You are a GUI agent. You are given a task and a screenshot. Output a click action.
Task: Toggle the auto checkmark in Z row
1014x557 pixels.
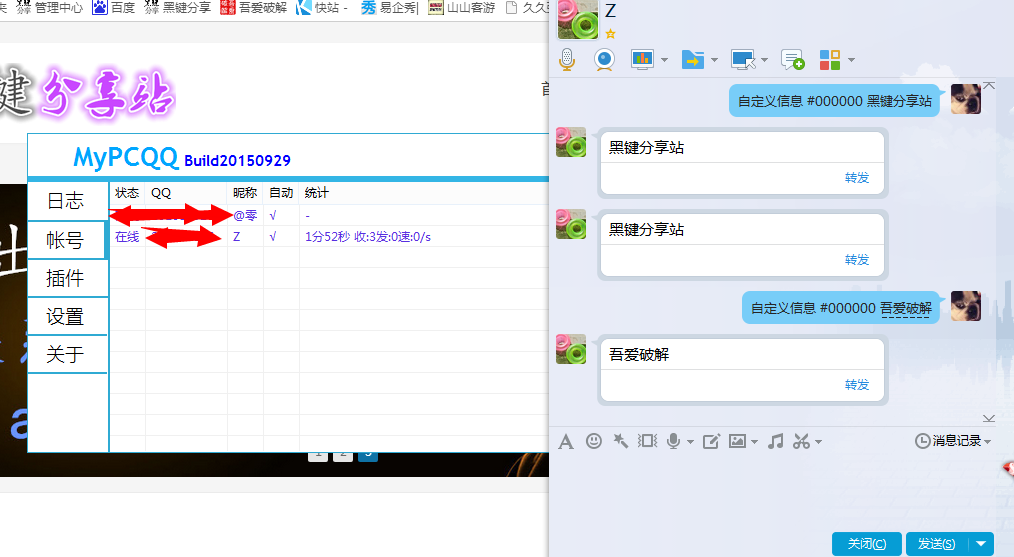(273, 237)
